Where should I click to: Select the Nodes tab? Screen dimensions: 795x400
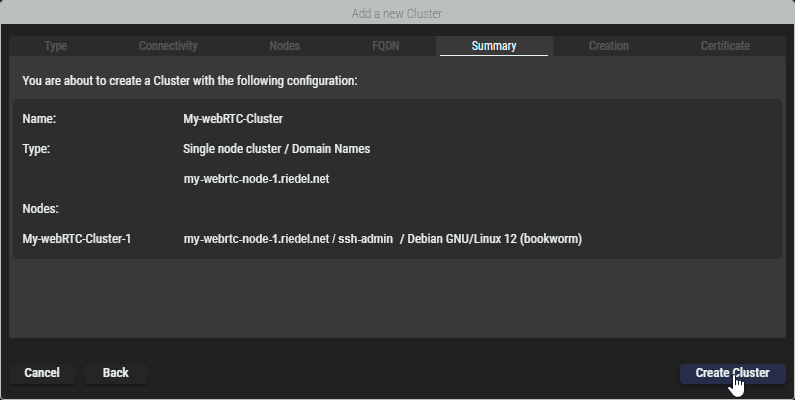click(x=284, y=46)
